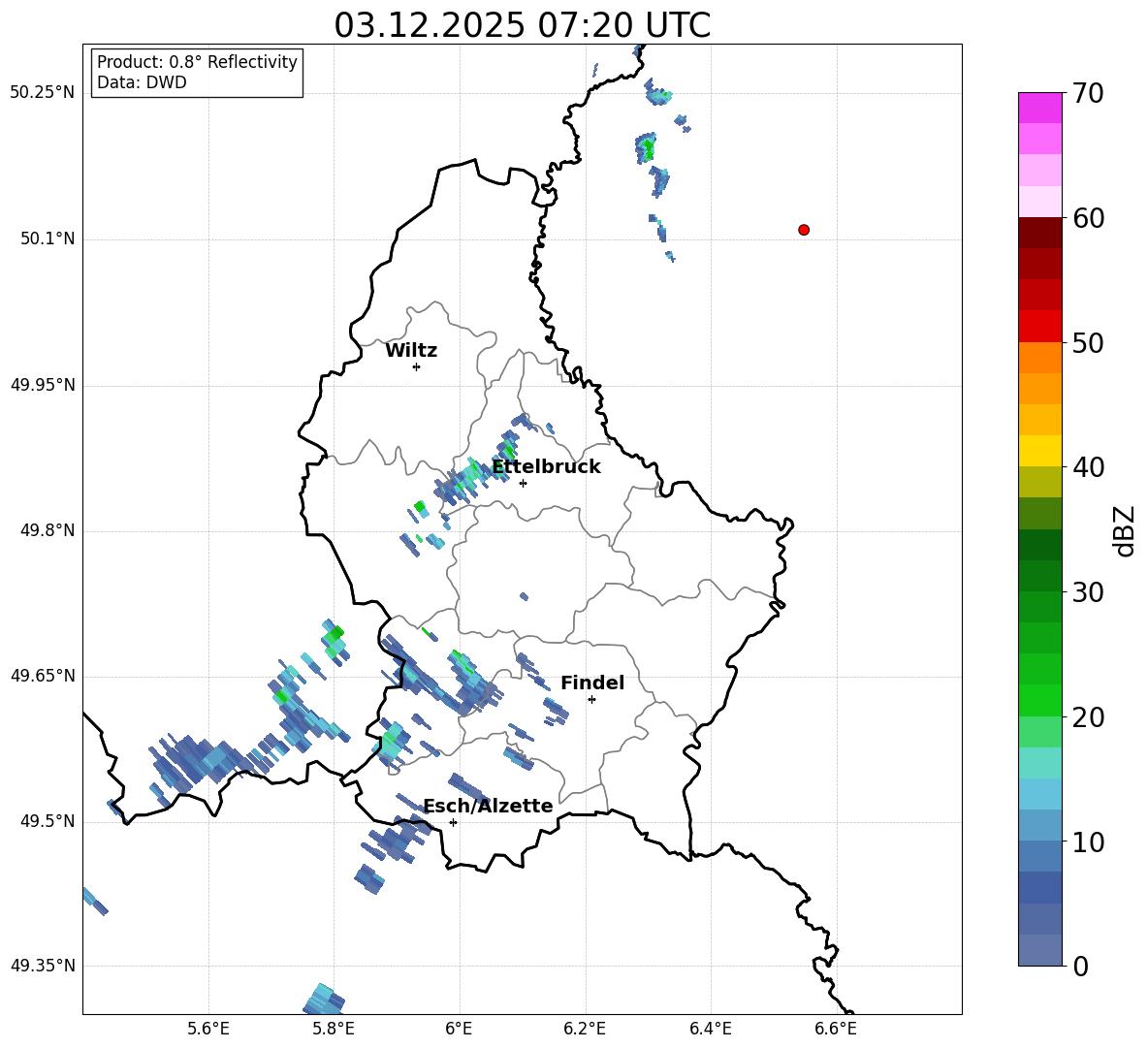Image resolution: width=1148 pixels, height=1048 pixels.
Task: Click the 50.1°N latitude label
Action: click(48, 239)
